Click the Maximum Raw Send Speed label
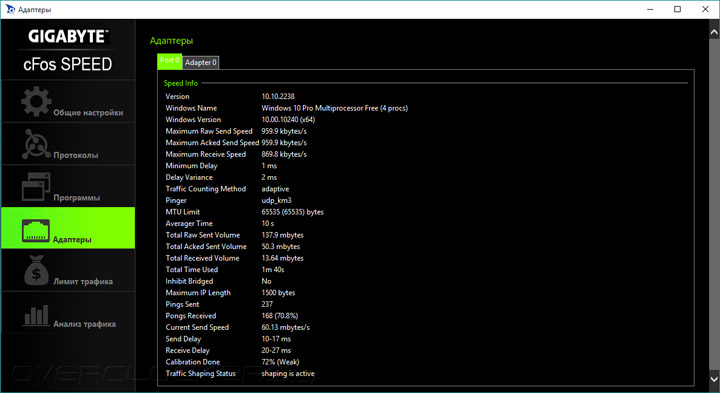 (x=209, y=131)
